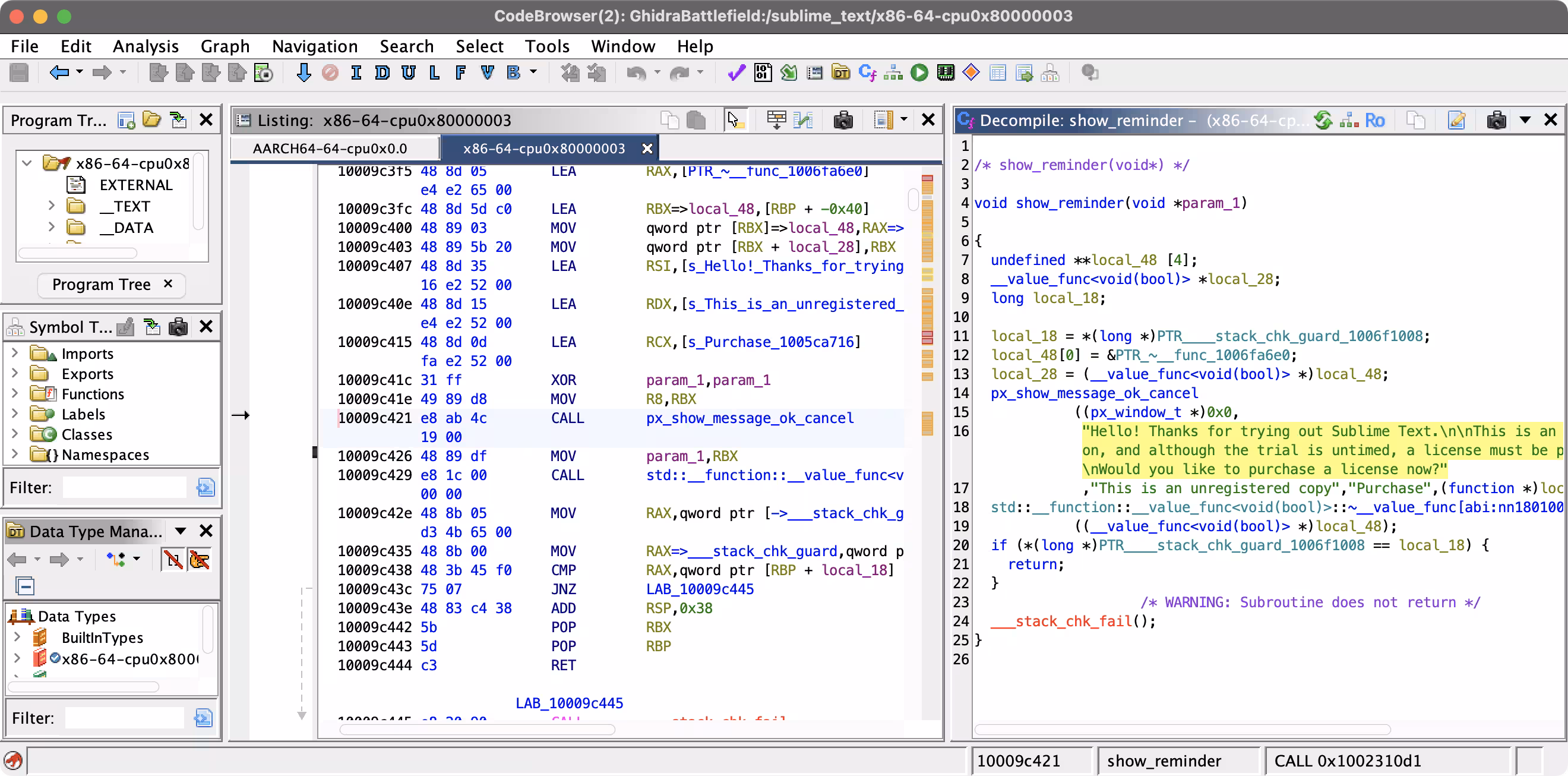Toggle mouse hover mode in Listing

[735, 120]
